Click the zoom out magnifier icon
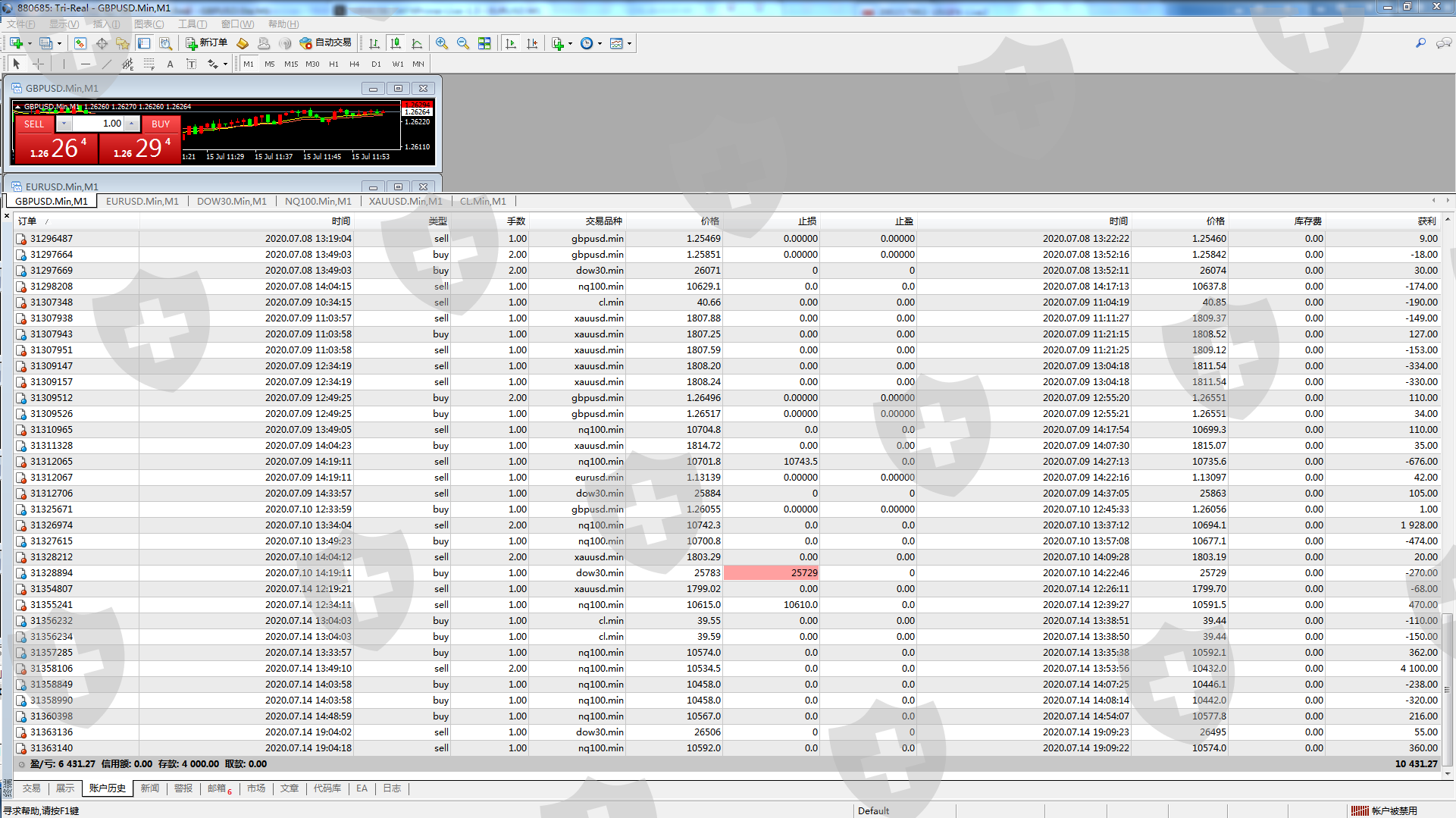Screen dimensions: 1456x818 pos(462,43)
